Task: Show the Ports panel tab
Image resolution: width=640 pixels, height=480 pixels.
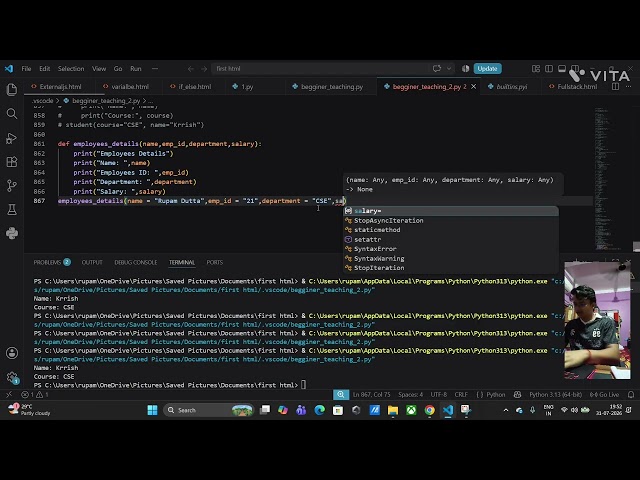Action: (215, 262)
